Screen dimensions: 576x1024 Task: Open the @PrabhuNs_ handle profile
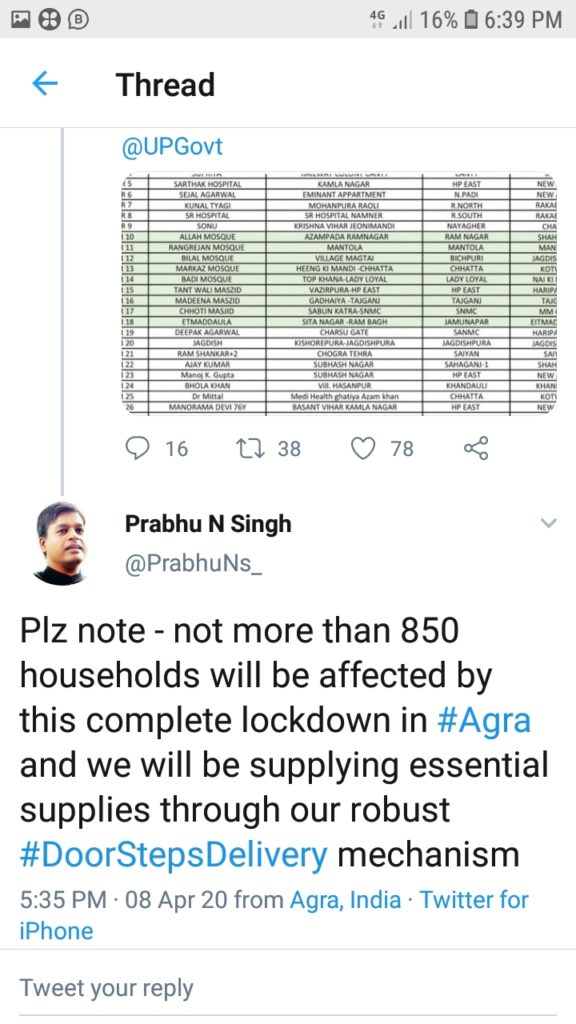[193, 562]
